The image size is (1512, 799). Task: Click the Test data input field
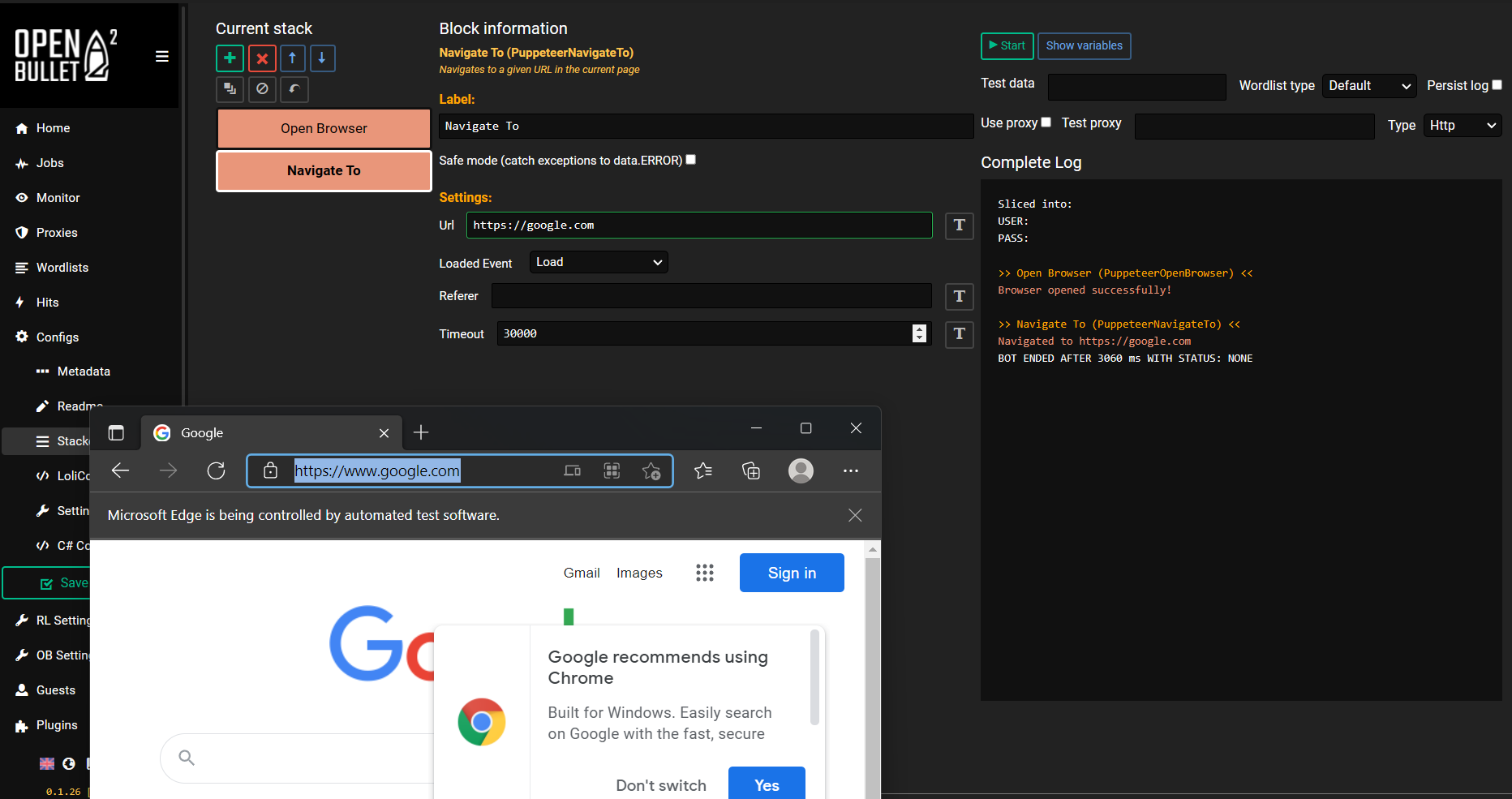[1136, 87]
